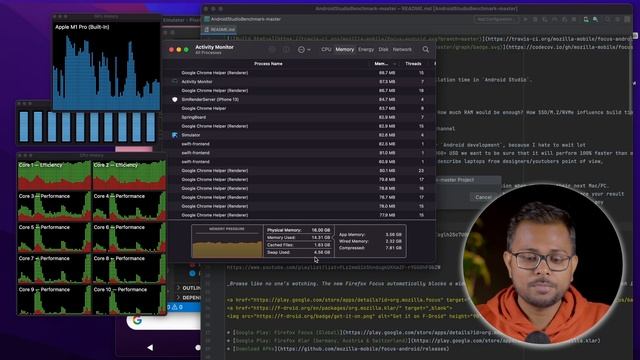The width and height of the screenshot is (640, 360).
Task: Sort by the Memory column header
Action: [x=385, y=64]
